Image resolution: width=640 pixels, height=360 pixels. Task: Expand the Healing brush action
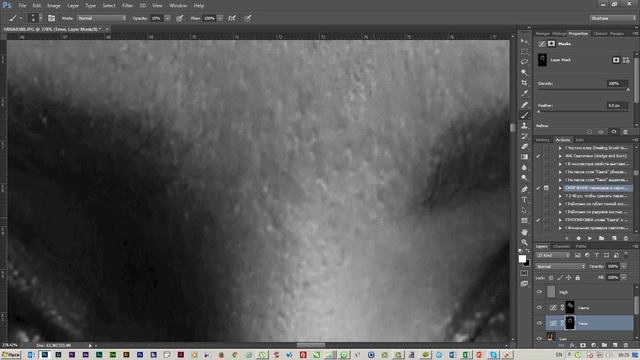click(x=560, y=148)
